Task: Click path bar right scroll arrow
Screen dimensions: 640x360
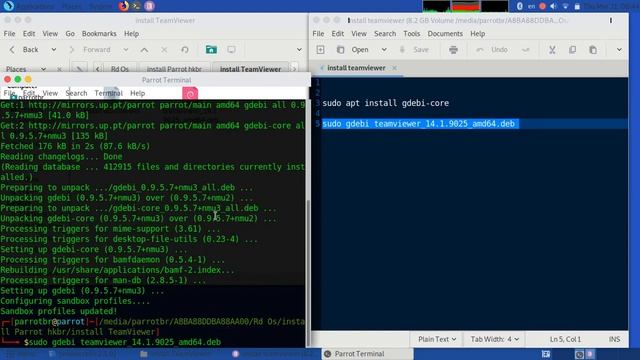Action: [294, 69]
